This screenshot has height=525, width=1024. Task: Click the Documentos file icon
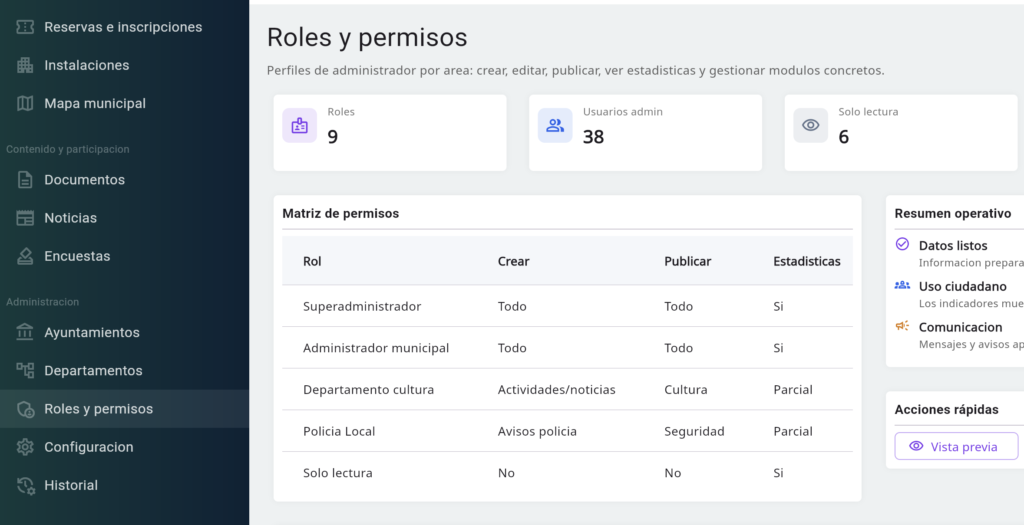[x=25, y=180]
